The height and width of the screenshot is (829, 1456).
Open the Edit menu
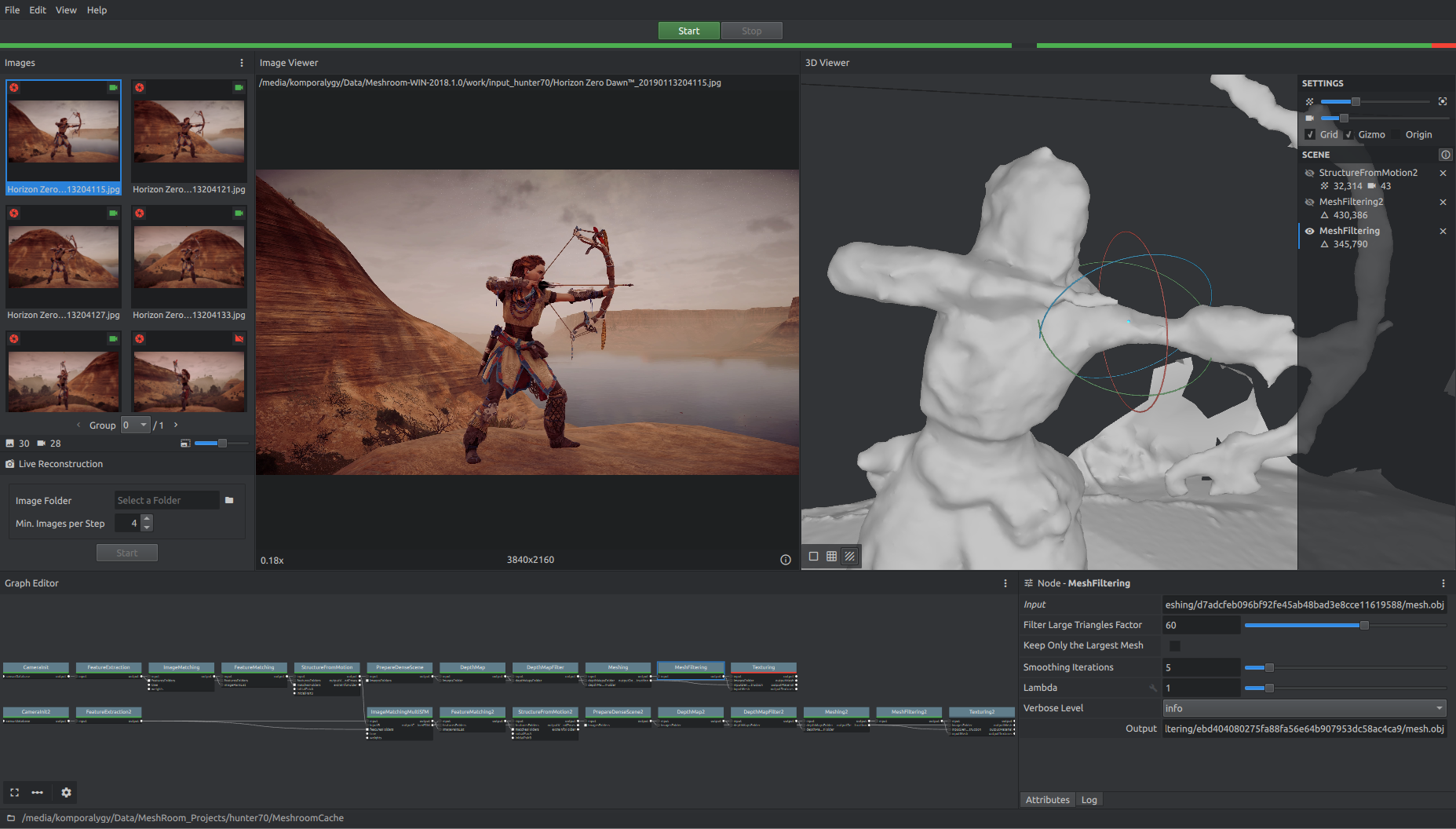point(38,10)
